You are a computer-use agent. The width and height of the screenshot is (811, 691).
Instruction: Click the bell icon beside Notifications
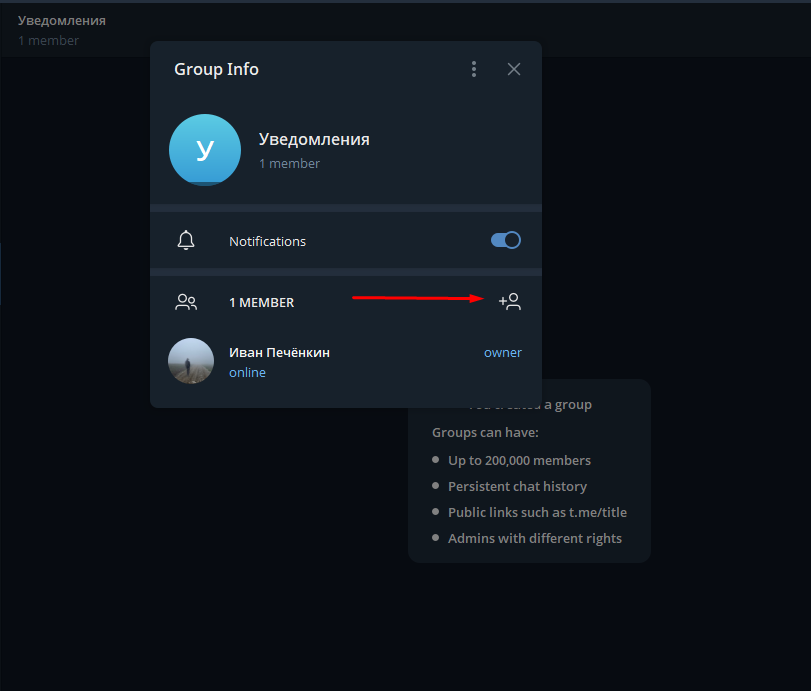point(186,241)
